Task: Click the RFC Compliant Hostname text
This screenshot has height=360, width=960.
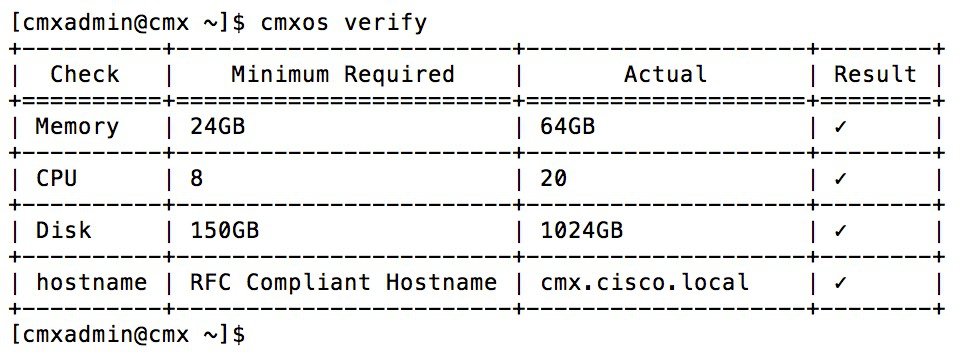Action: pos(343,282)
